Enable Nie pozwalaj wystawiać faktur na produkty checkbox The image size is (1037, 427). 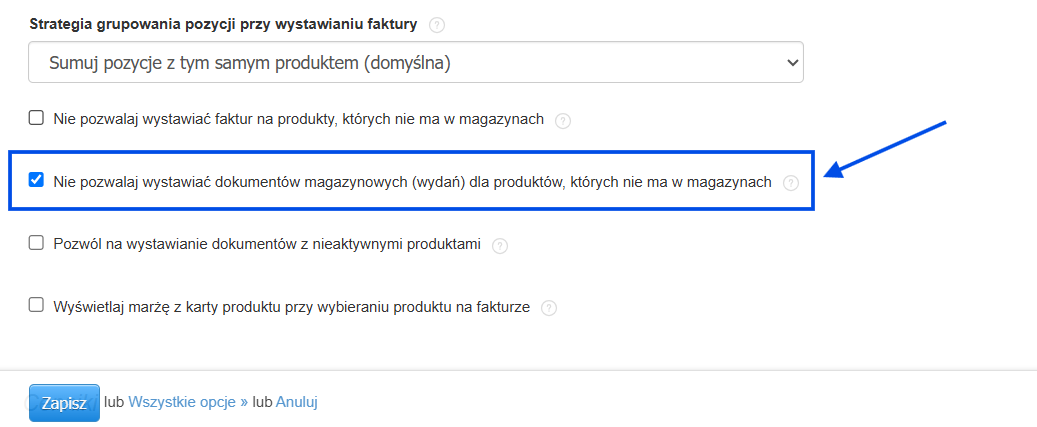(x=36, y=118)
